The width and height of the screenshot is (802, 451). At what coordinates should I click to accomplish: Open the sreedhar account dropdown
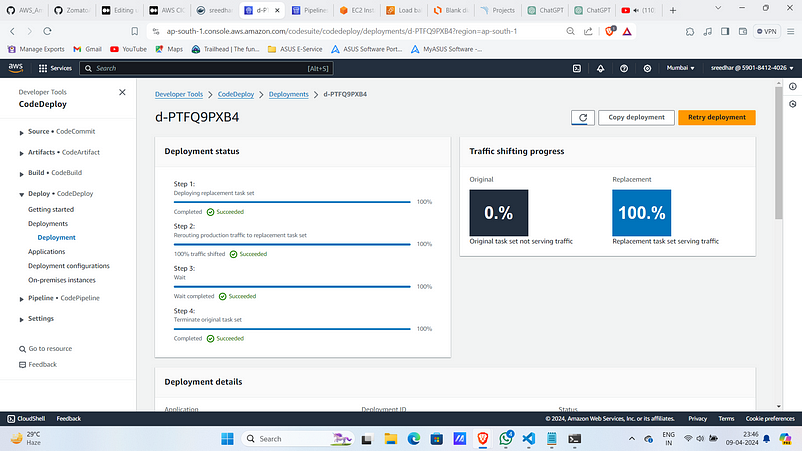point(752,68)
